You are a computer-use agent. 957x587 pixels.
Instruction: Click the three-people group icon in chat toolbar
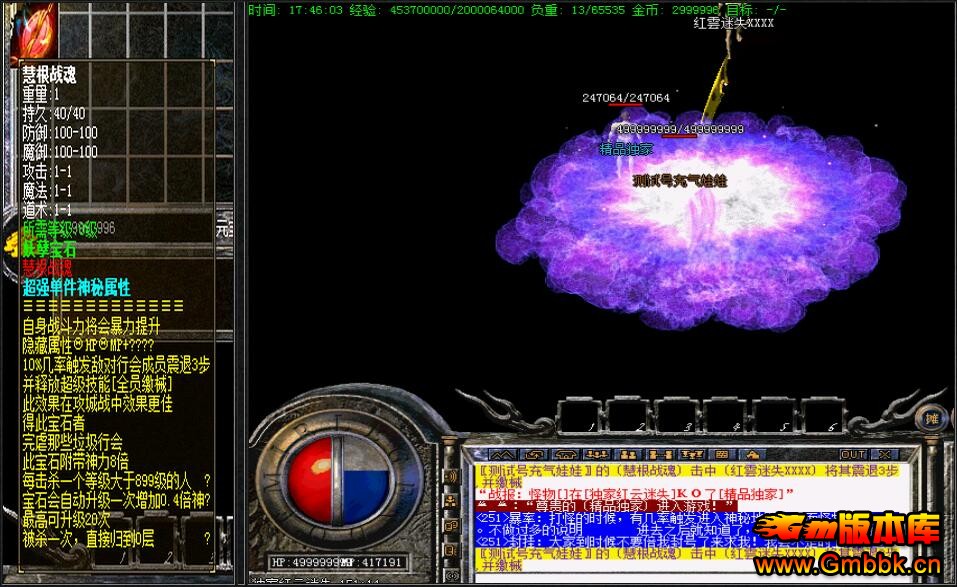click(x=598, y=454)
